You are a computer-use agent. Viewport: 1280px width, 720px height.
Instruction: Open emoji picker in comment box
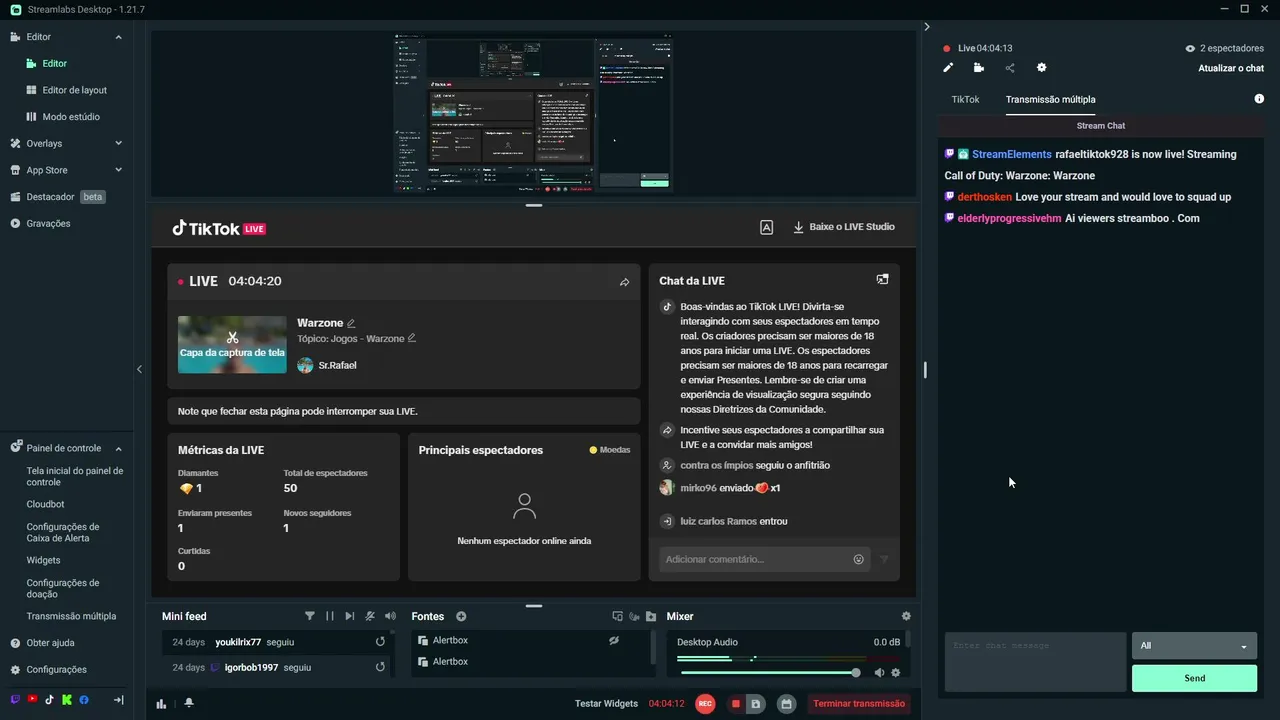(x=858, y=559)
